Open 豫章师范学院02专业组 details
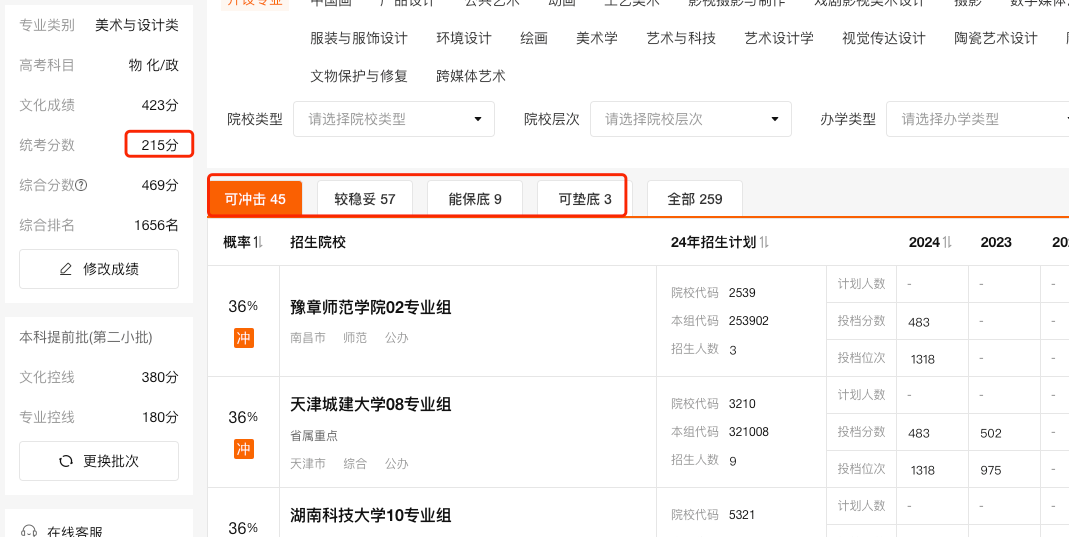 (x=370, y=307)
